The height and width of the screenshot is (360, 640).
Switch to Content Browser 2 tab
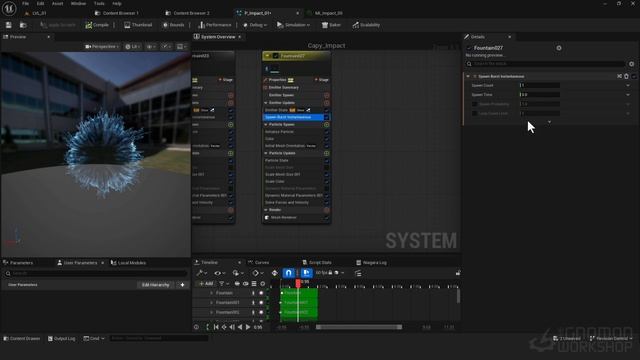point(188,13)
